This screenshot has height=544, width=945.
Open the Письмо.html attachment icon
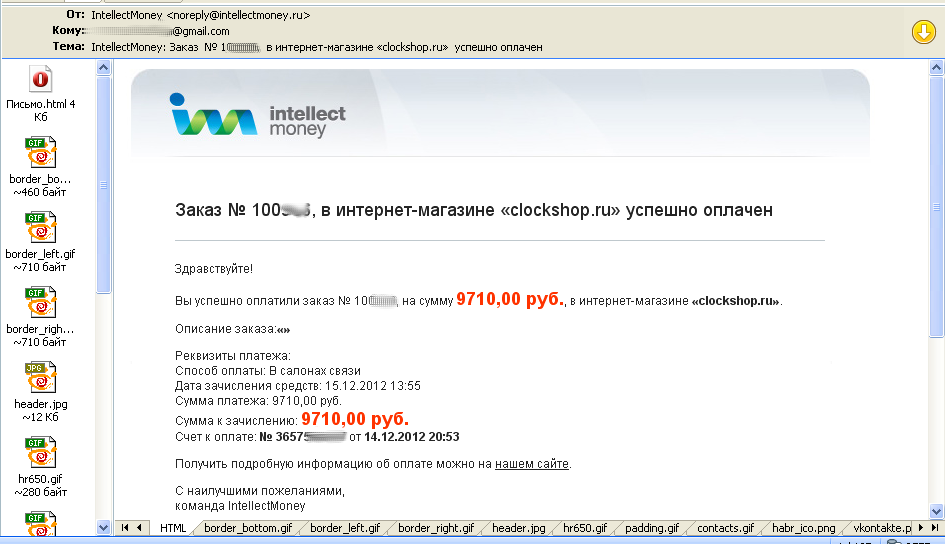click(40, 79)
